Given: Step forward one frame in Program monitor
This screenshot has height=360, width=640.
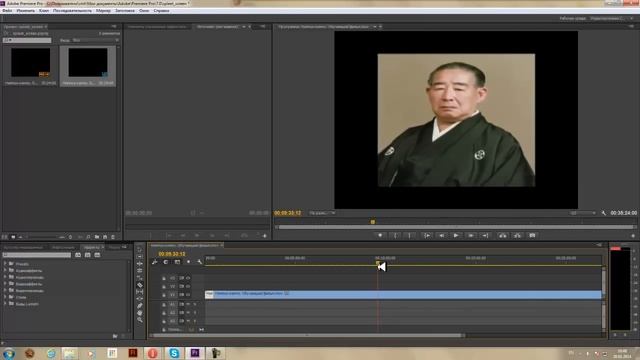Looking at the screenshot, I should pos(471,236).
